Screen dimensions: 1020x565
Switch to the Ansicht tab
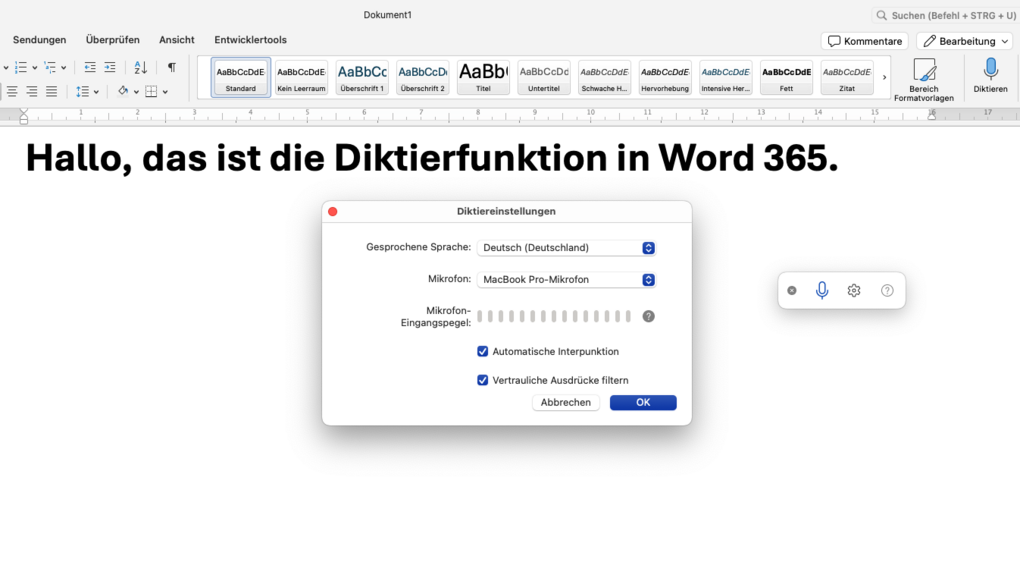(177, 40)
